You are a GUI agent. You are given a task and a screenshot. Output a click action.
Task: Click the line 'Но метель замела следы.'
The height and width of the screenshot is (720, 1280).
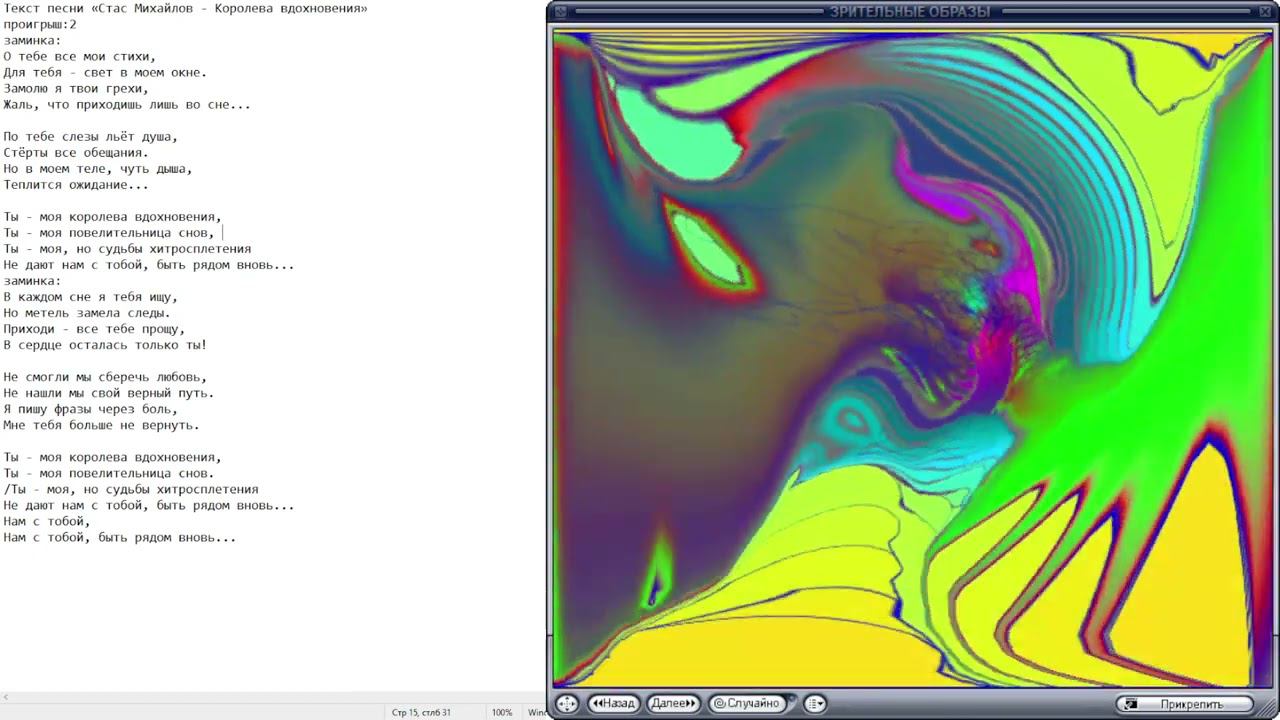point(87,312)
